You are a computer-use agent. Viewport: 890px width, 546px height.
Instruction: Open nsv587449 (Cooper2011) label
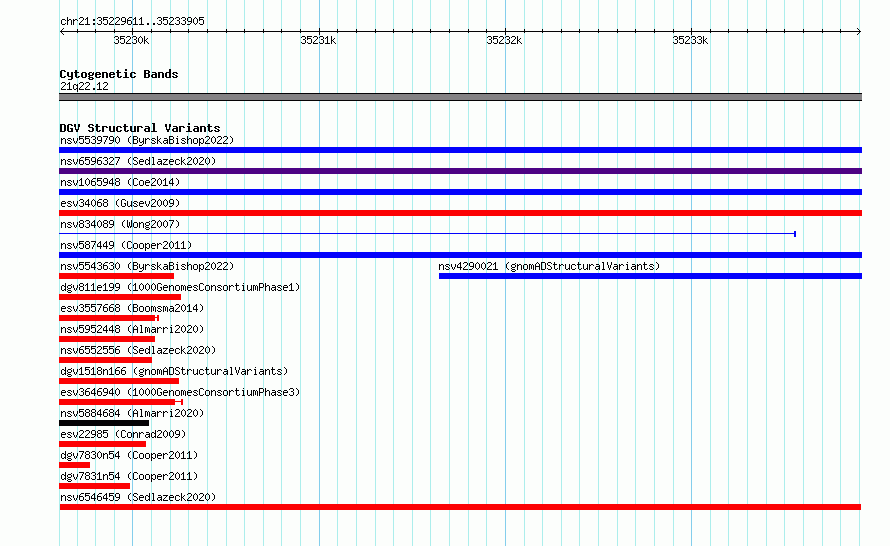(x=126, y=245)
